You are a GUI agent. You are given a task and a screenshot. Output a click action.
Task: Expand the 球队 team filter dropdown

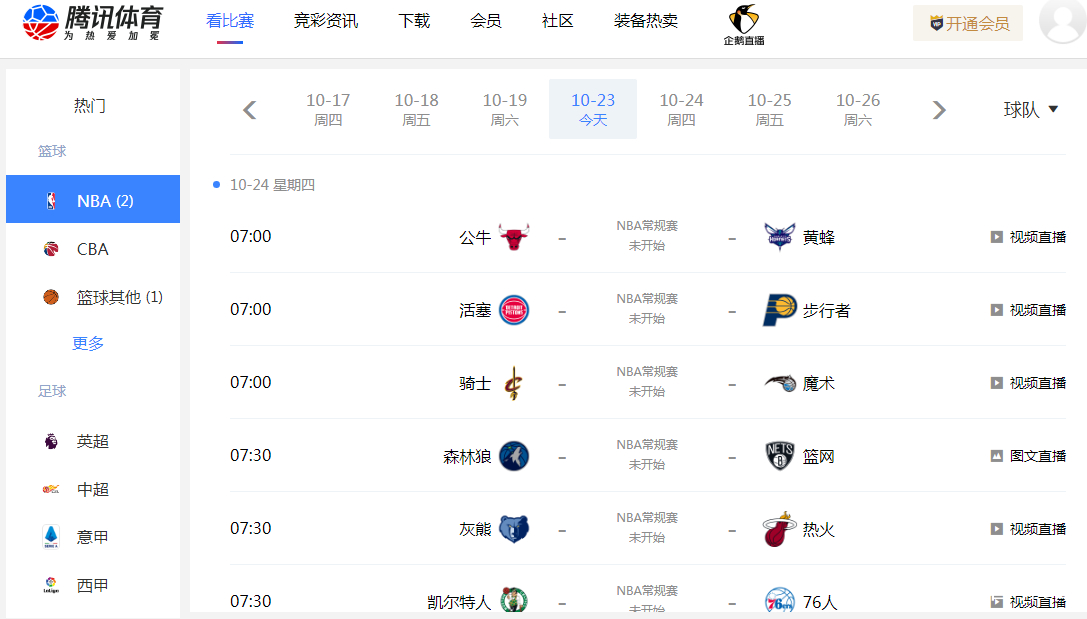[1030, 110]
